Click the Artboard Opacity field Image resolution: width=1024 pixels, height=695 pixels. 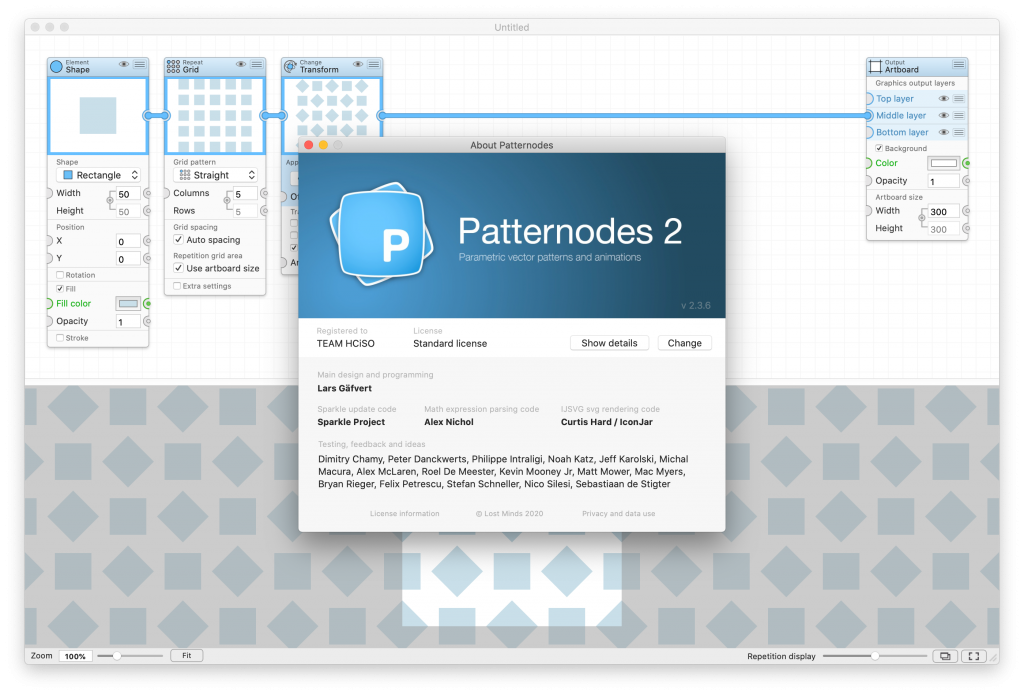(x=944, y=182)
